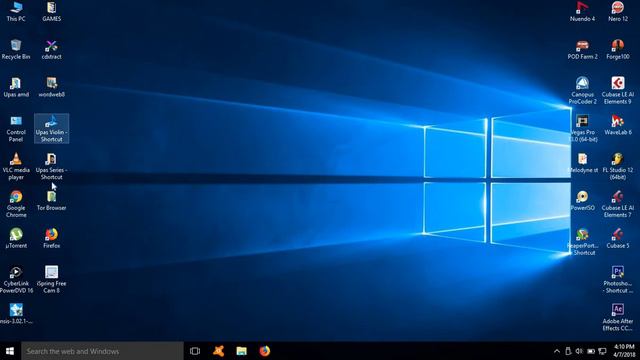Select the Tor Browser icon
The image size is (640, 360).
click(51, 201)
